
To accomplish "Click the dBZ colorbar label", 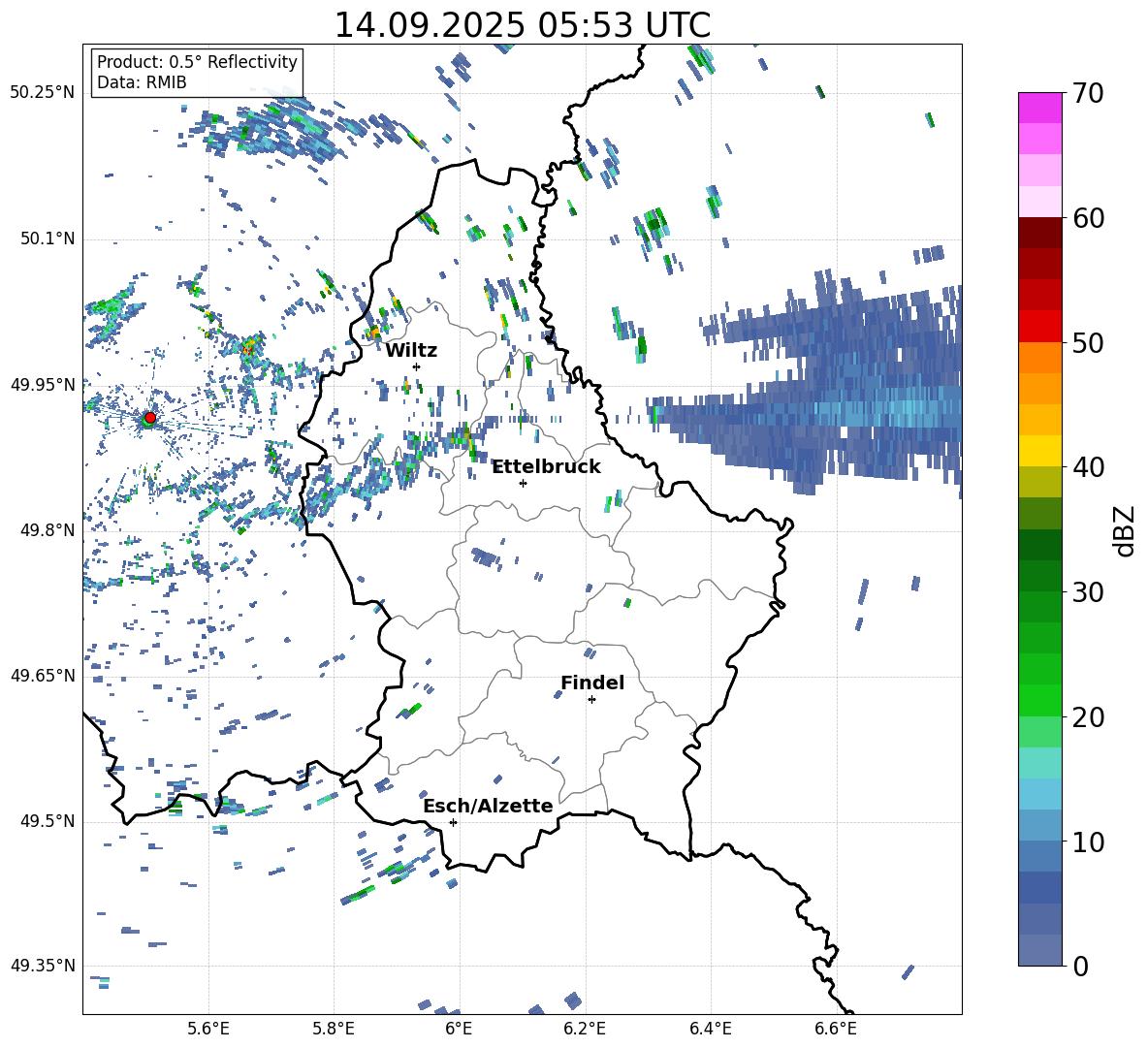I will coord(1125,530).
